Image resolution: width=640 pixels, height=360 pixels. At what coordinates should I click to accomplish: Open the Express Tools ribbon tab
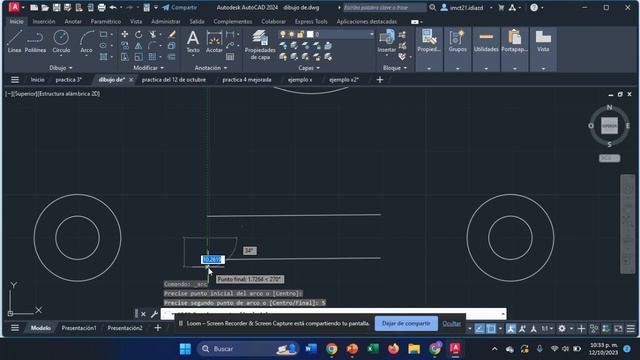[311, 22]
